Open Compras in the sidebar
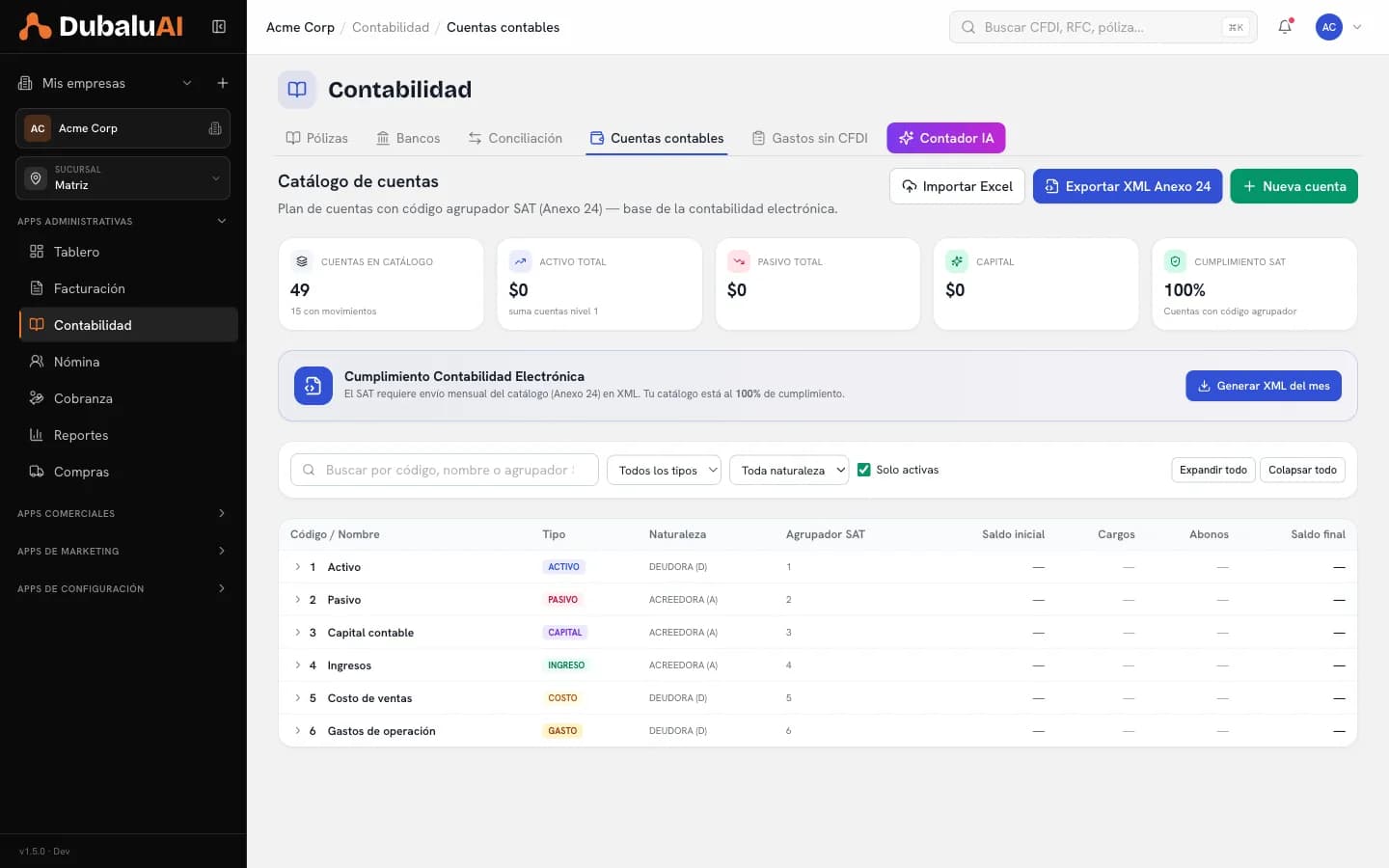Viewport: 1389px width, 868px height. click(x=128, y=472)
